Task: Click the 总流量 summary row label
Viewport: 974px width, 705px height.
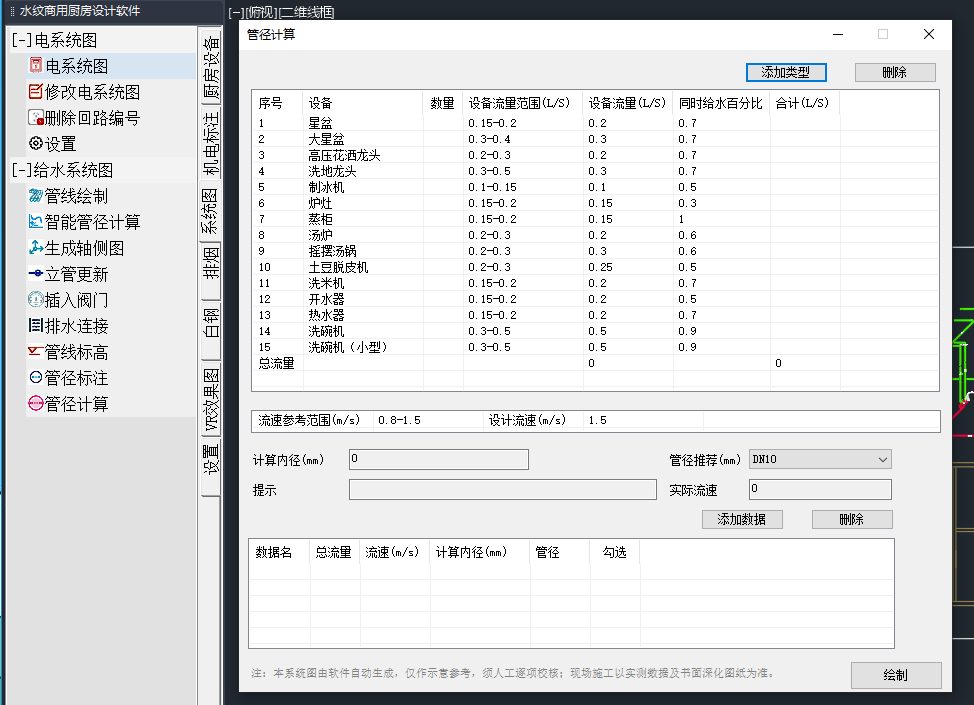Action: [x=276, y=363]
